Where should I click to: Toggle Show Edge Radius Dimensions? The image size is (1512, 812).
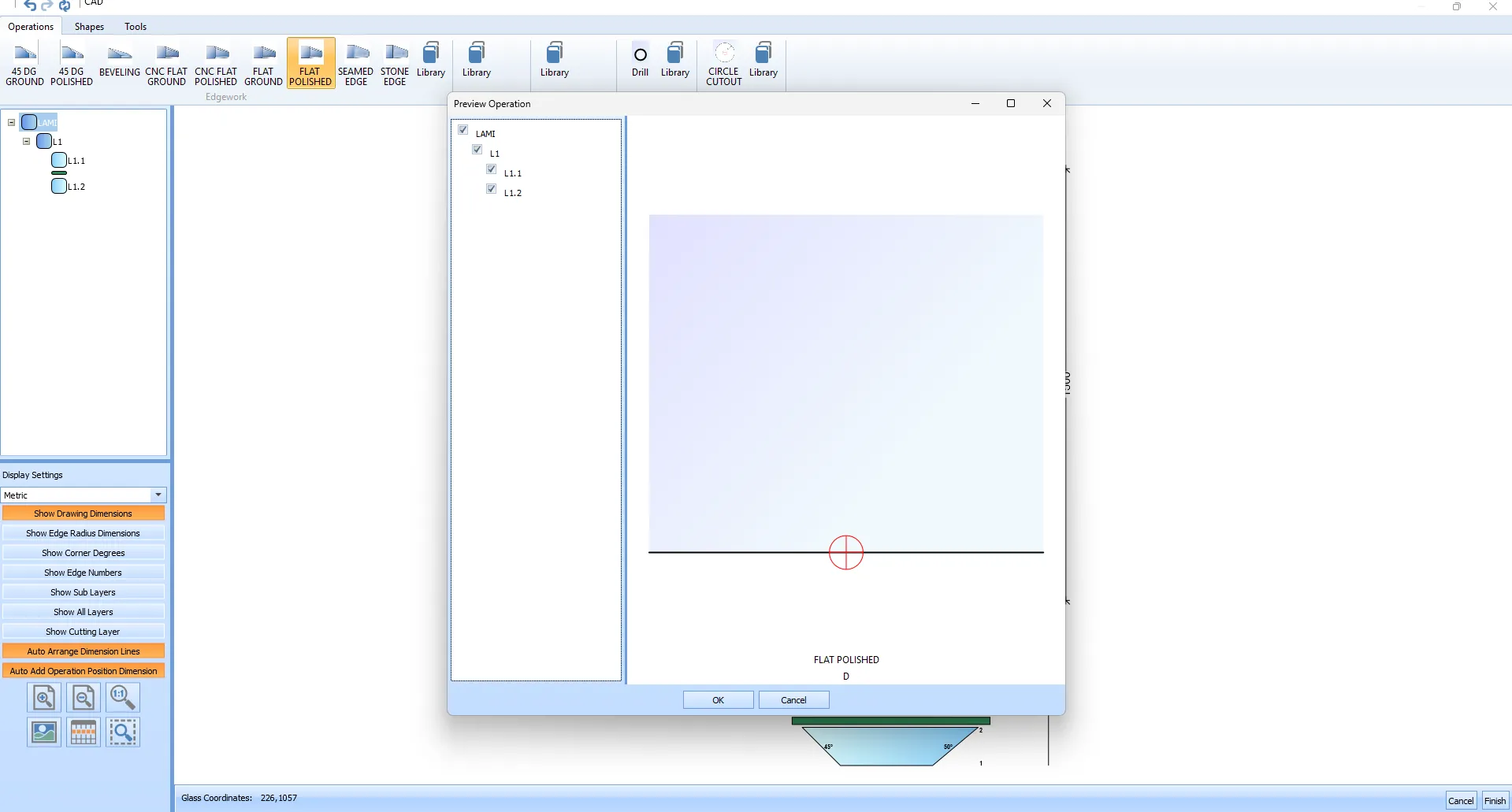(x=84, y=533)
